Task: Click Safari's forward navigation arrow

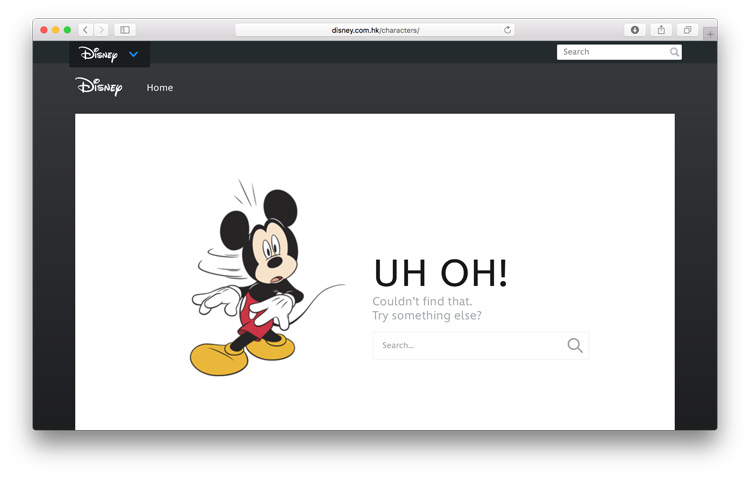Action: (101, 30)
